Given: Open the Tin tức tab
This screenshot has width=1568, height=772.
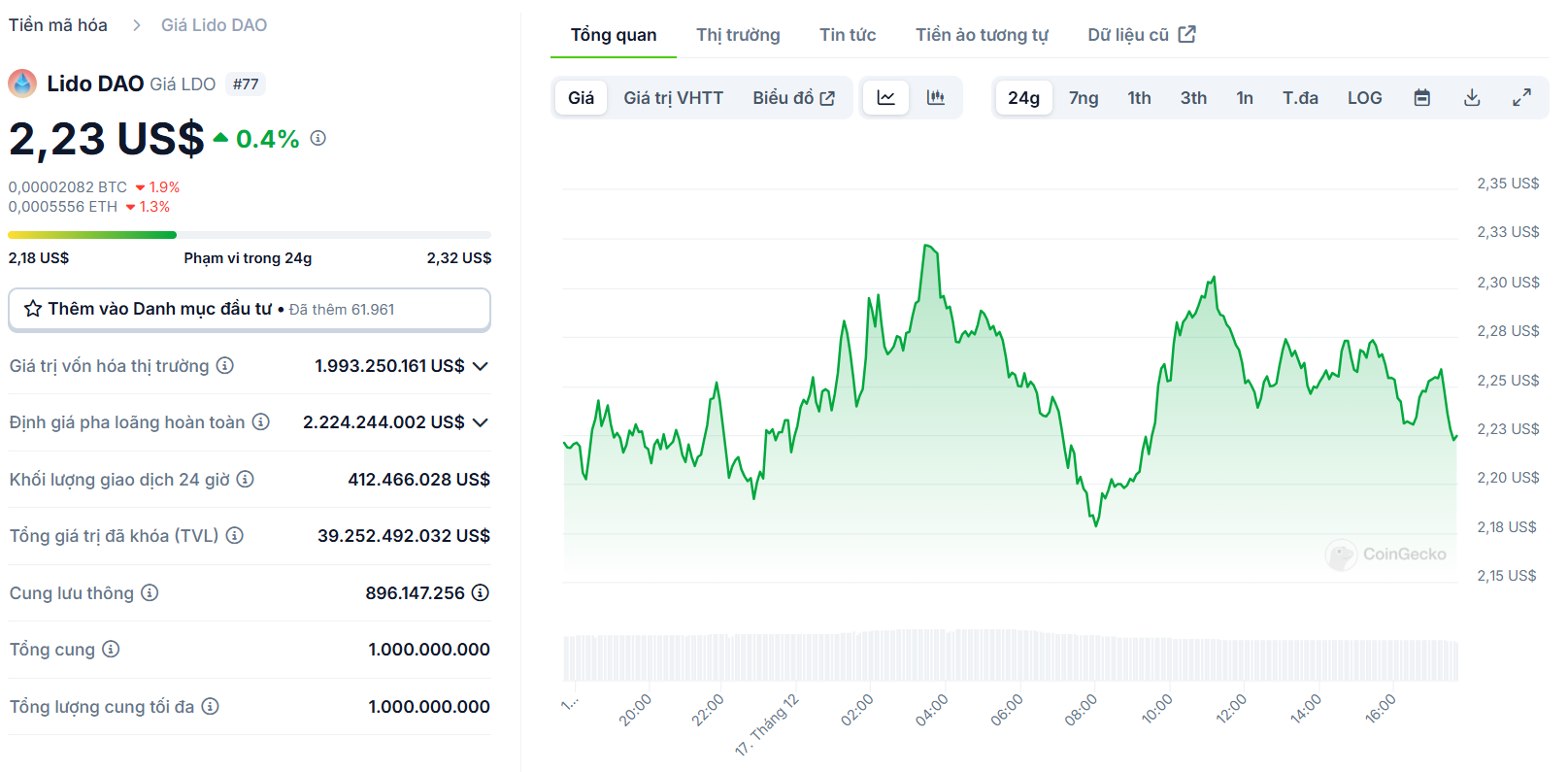Looking at the screenshot, I should pyautogui.click(x=848, y=35).
